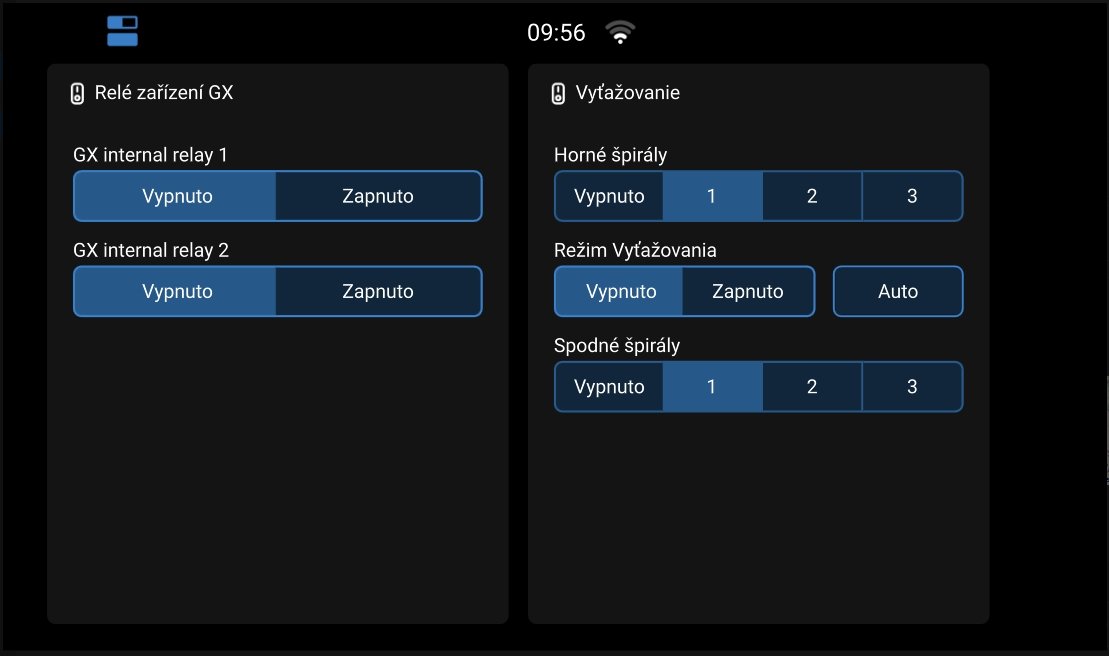
Task: Click the Vyťažovanie card icon
Action: click(x=559, y=94)
